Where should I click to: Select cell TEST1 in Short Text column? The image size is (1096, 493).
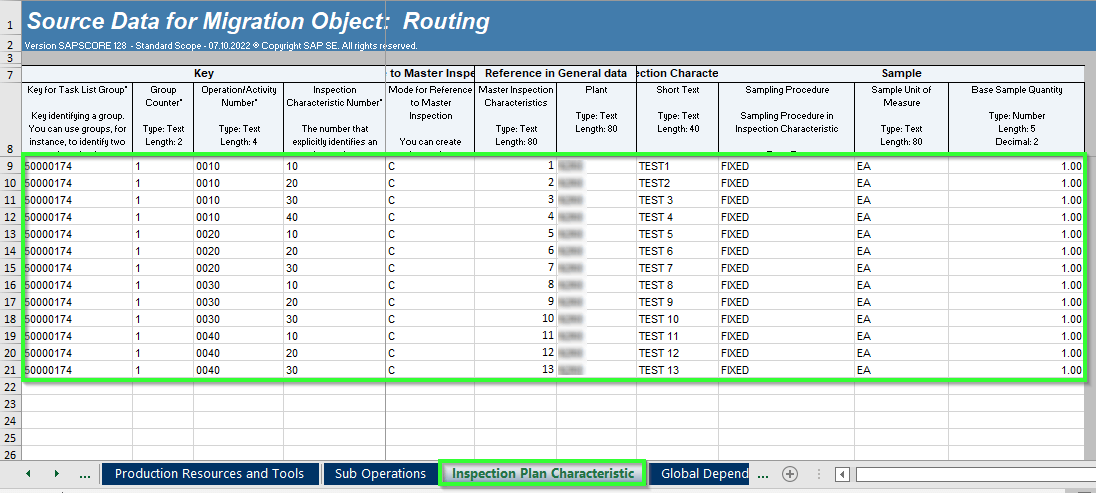677,166
